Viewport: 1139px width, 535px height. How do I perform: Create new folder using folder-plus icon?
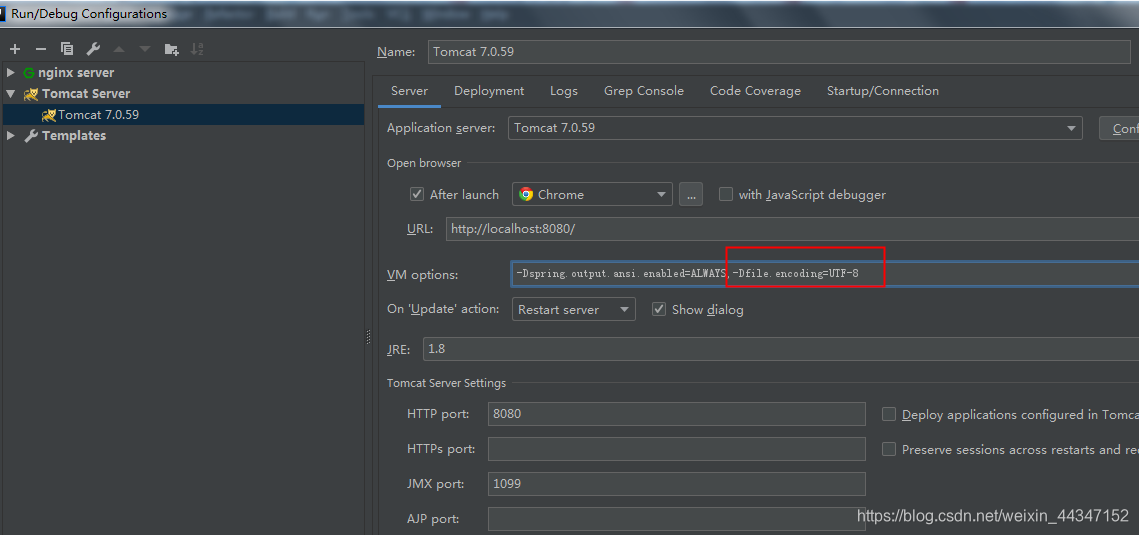171,49
